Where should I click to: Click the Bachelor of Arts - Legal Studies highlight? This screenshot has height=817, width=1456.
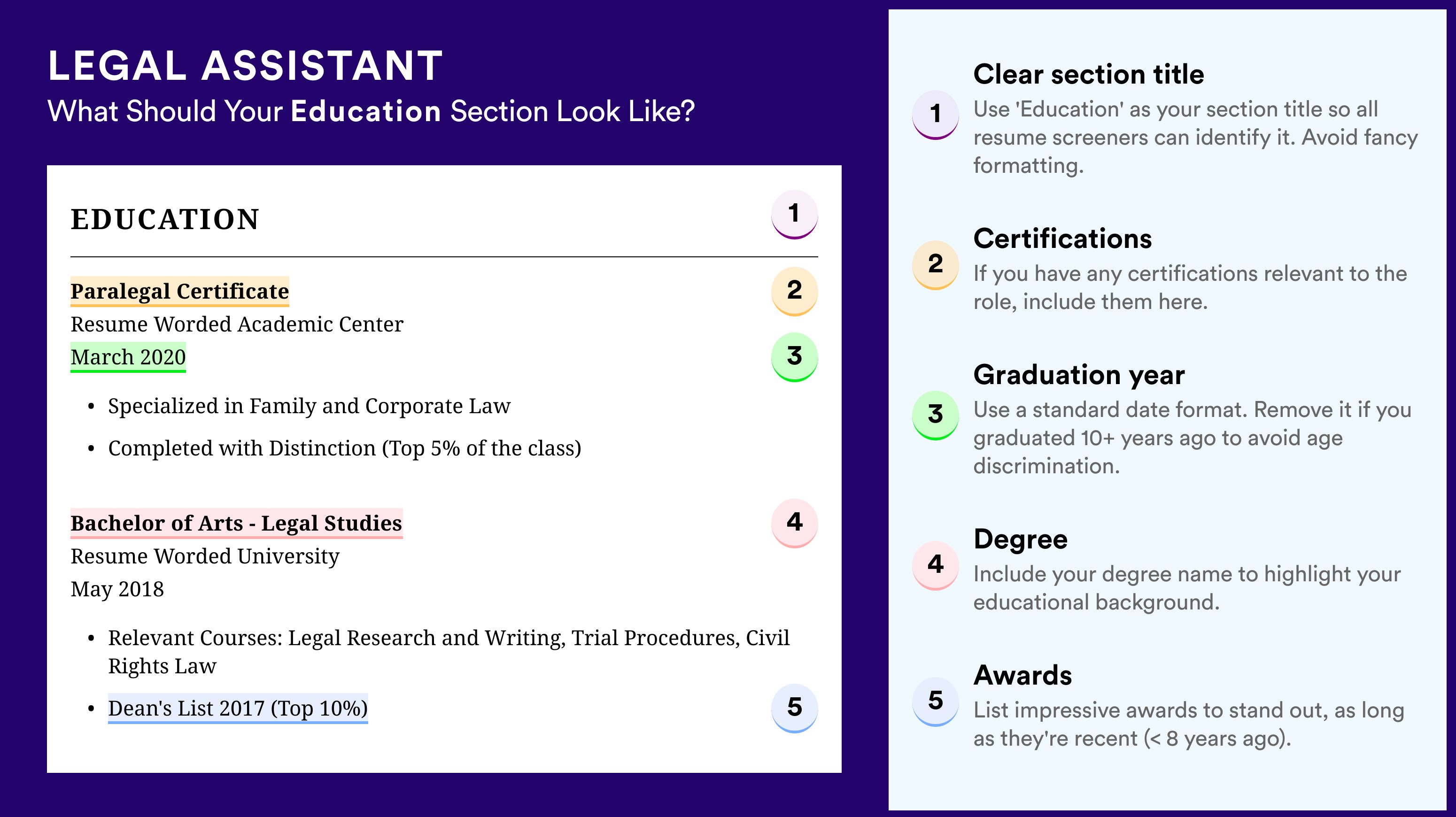coord(236,523)
